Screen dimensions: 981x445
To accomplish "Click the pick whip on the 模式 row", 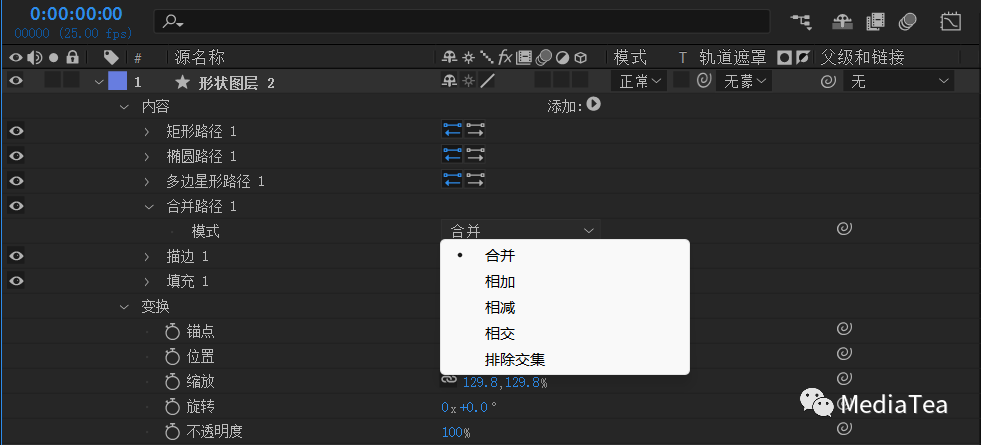I will (844, 228).
